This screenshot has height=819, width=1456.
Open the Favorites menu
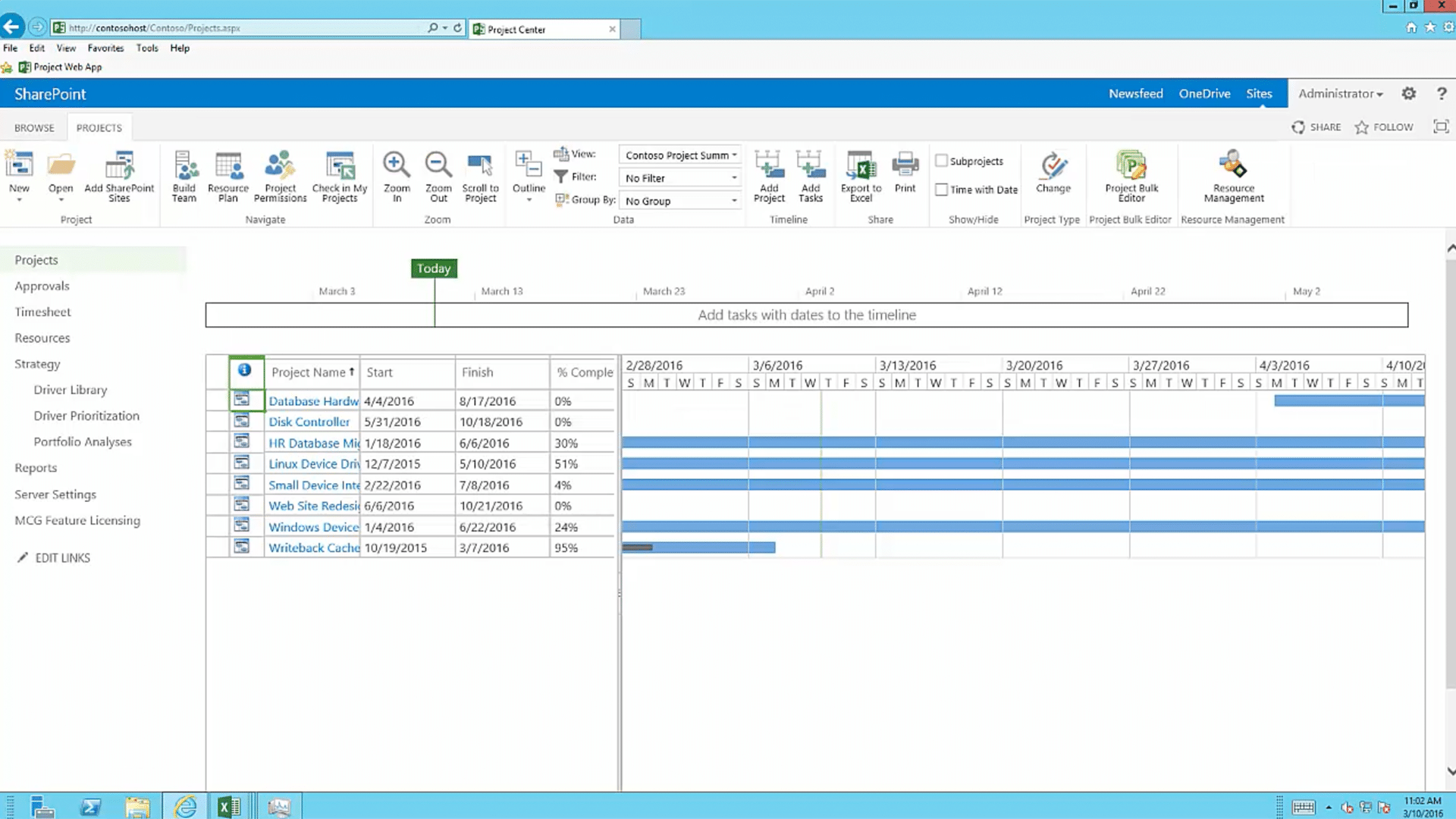tap(105, 48)
